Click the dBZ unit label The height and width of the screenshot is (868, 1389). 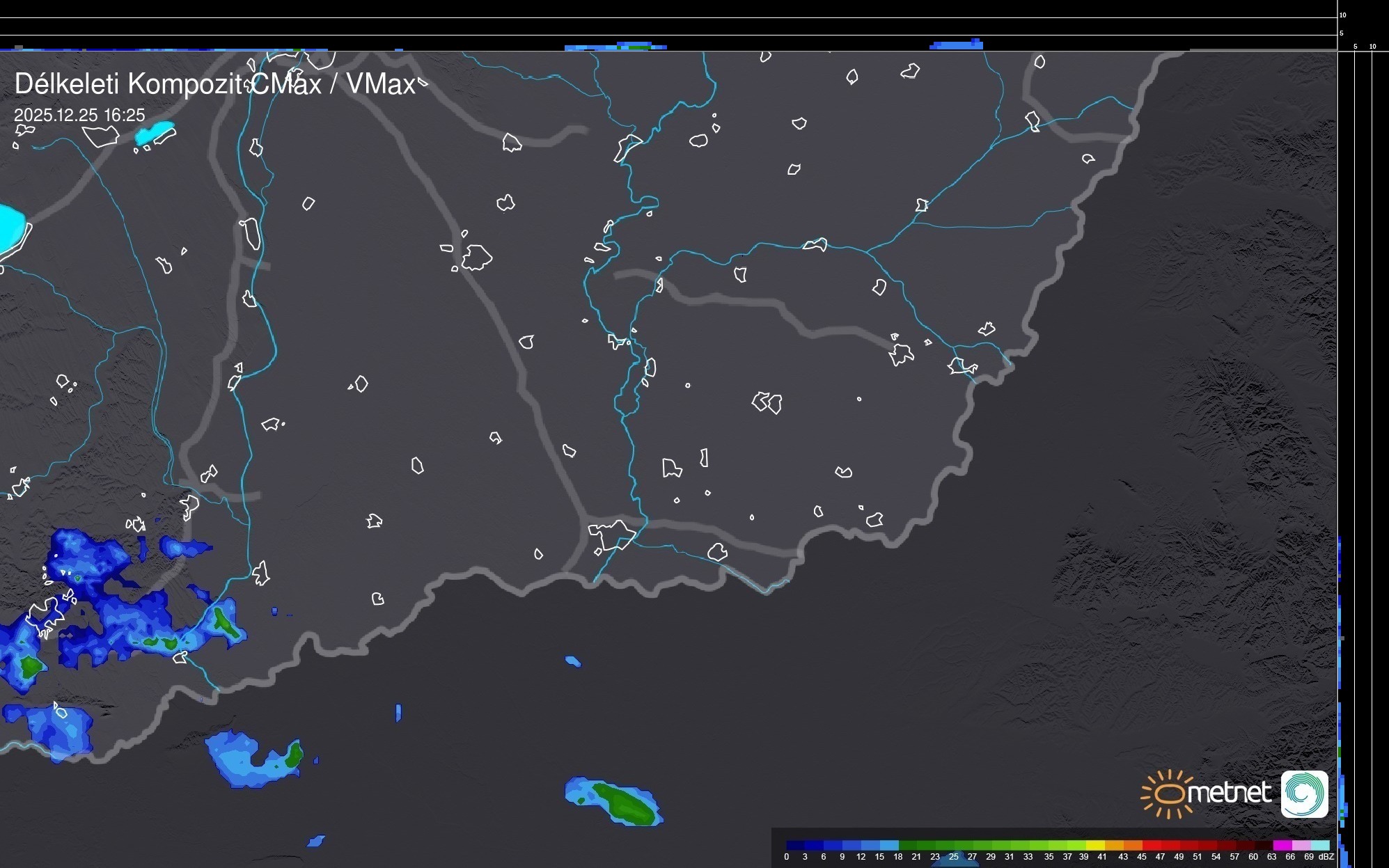[1326, 857]
